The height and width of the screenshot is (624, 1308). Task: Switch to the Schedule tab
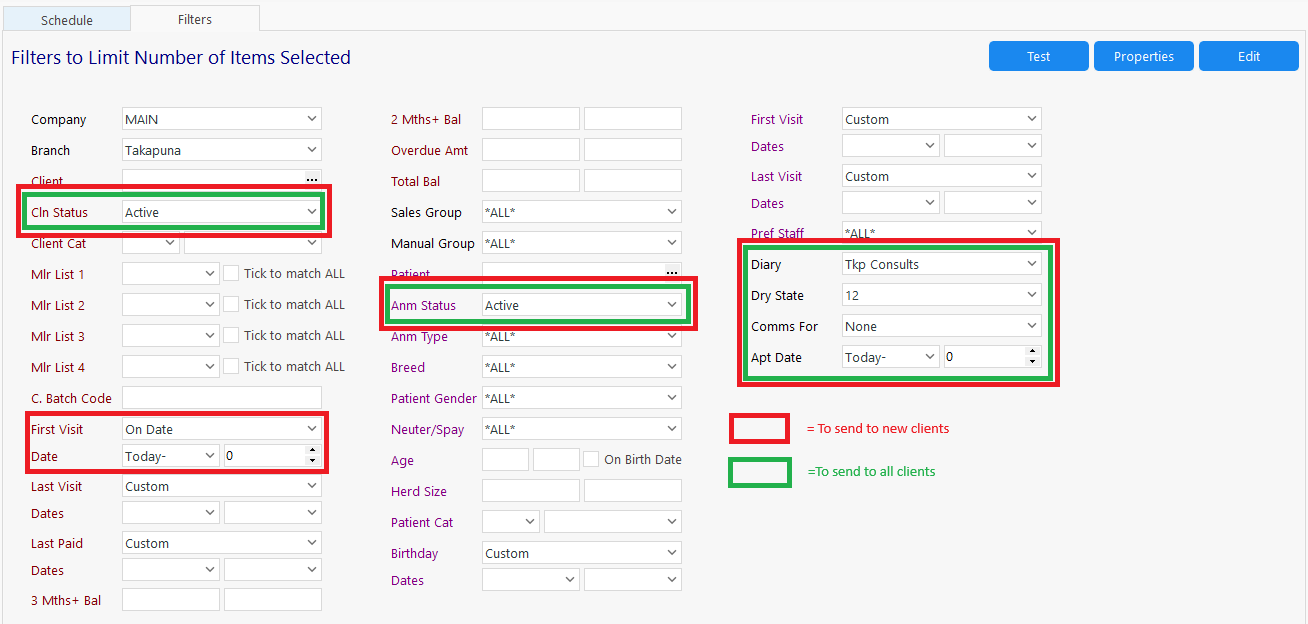(x=67, y=20)
